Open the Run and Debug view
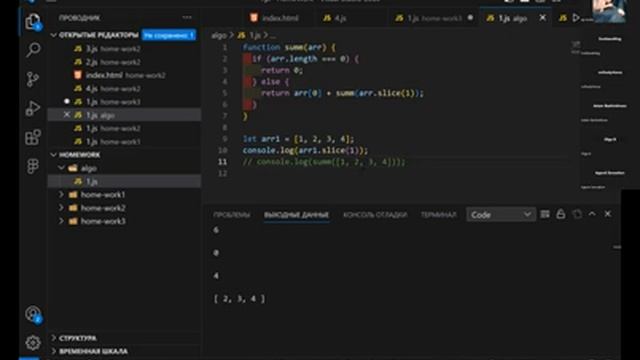Image resolution: width=640 pixels, height=360 pixels. pyautogui.click(x=33, y=108)
